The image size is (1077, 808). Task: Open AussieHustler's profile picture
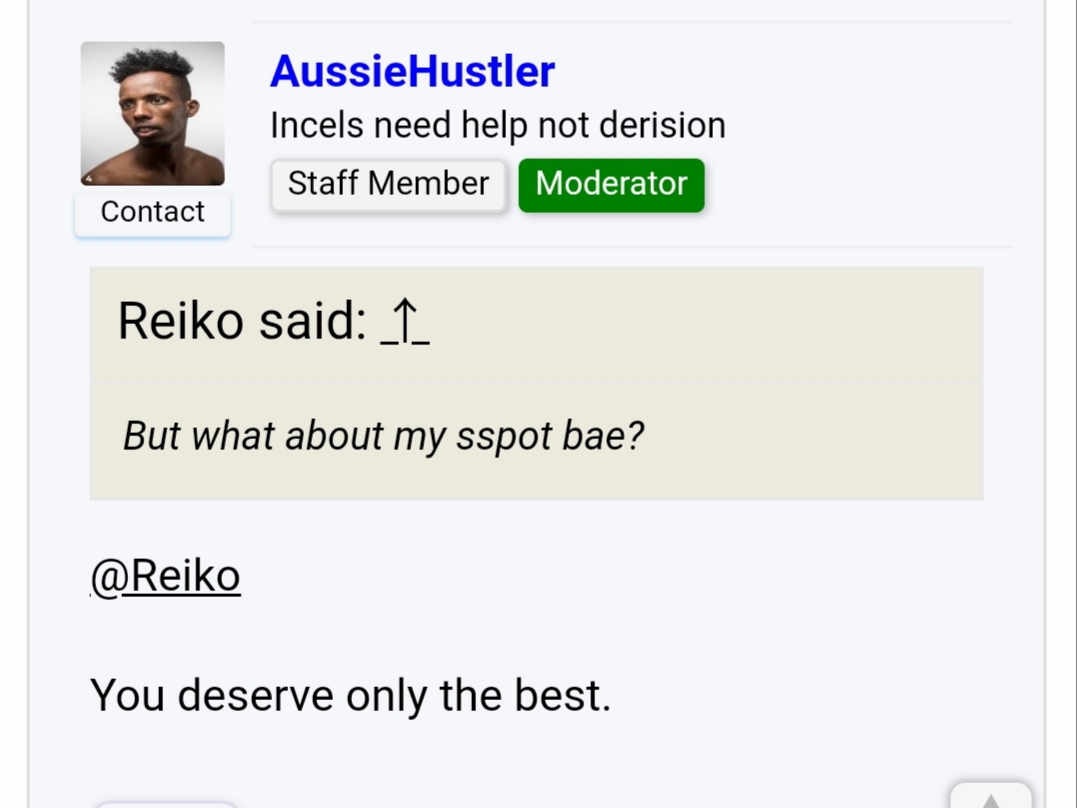pos(152,113)
